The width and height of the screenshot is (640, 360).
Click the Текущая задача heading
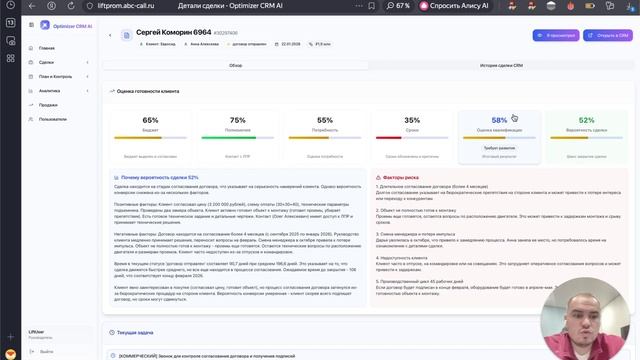click(x=135, y=333)
